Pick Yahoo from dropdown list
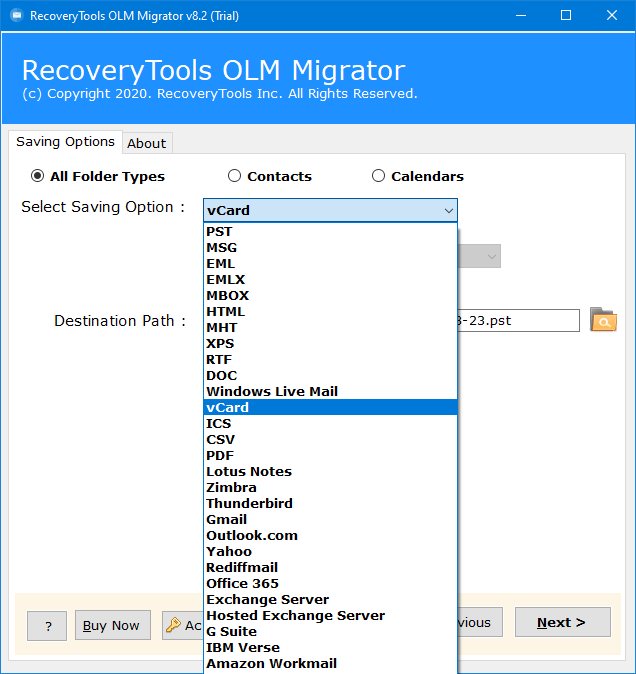 click(330, 551)
